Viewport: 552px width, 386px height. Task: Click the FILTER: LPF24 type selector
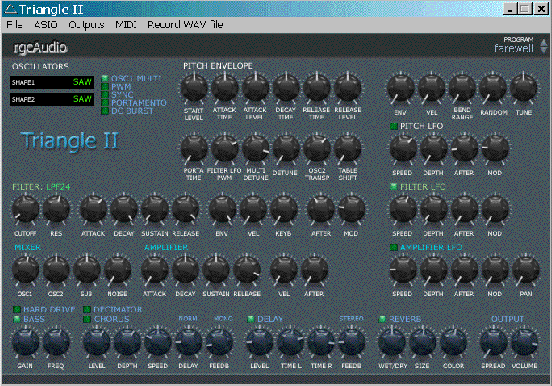(41, 187)
